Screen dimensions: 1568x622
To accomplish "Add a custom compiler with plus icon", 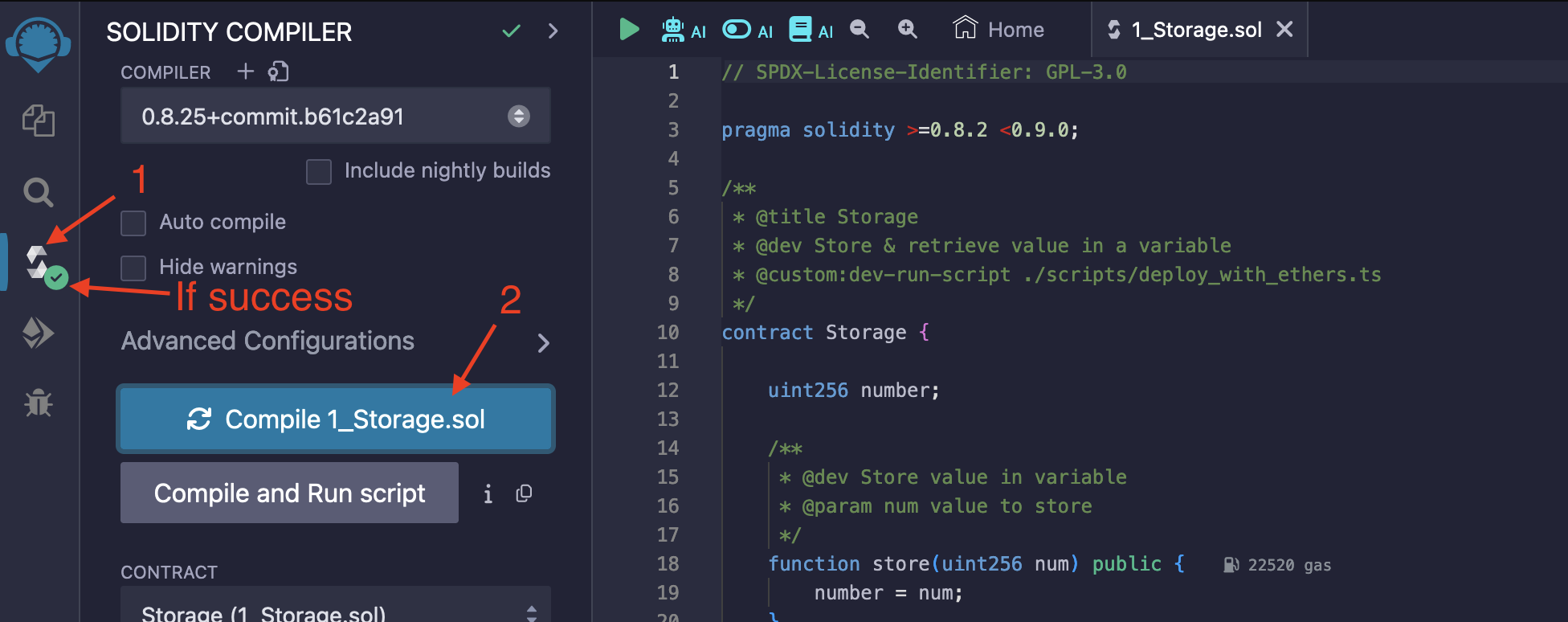I will point(246,72).
